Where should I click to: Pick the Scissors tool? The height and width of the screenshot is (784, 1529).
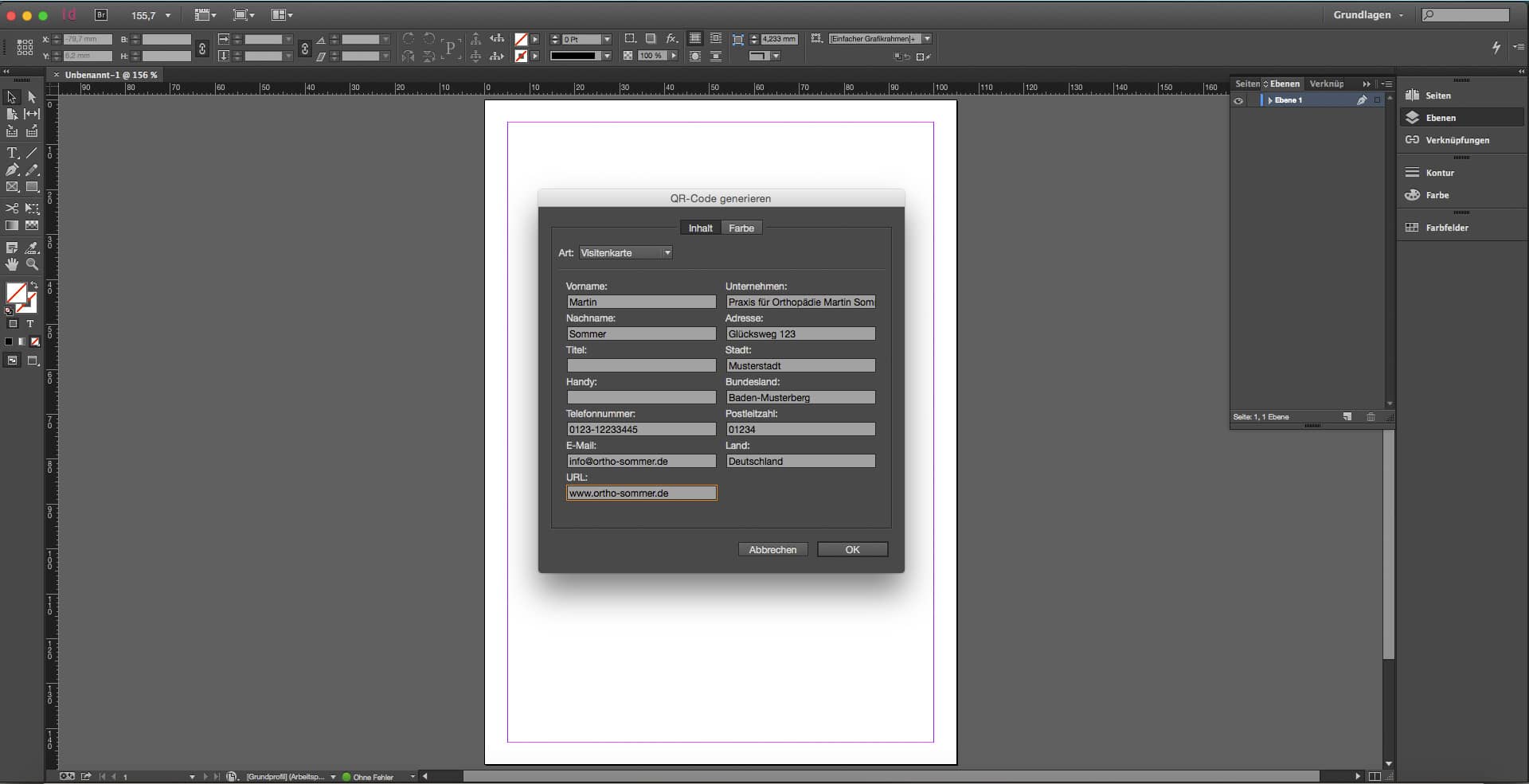pyautogui.click(x=12, y=209)
